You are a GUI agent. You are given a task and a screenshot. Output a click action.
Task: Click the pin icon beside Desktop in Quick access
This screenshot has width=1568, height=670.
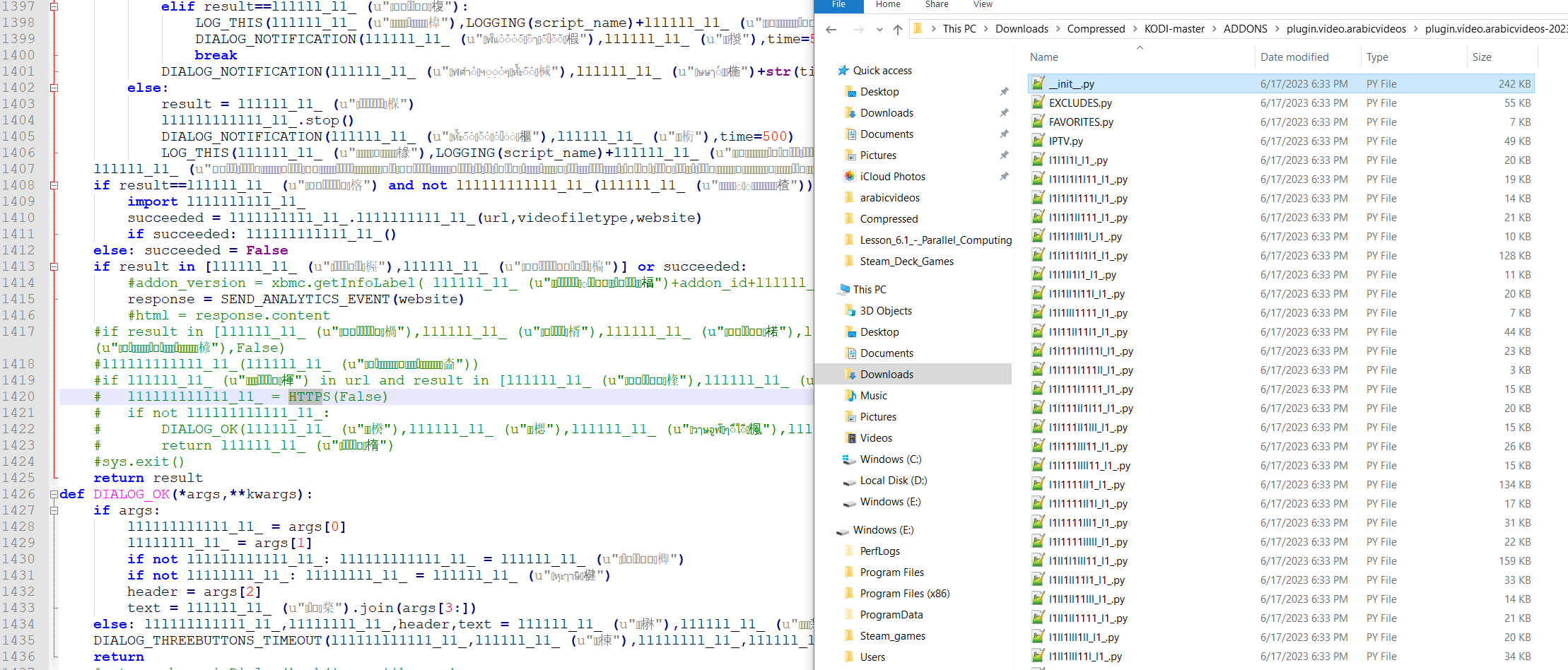[1004, 92]
